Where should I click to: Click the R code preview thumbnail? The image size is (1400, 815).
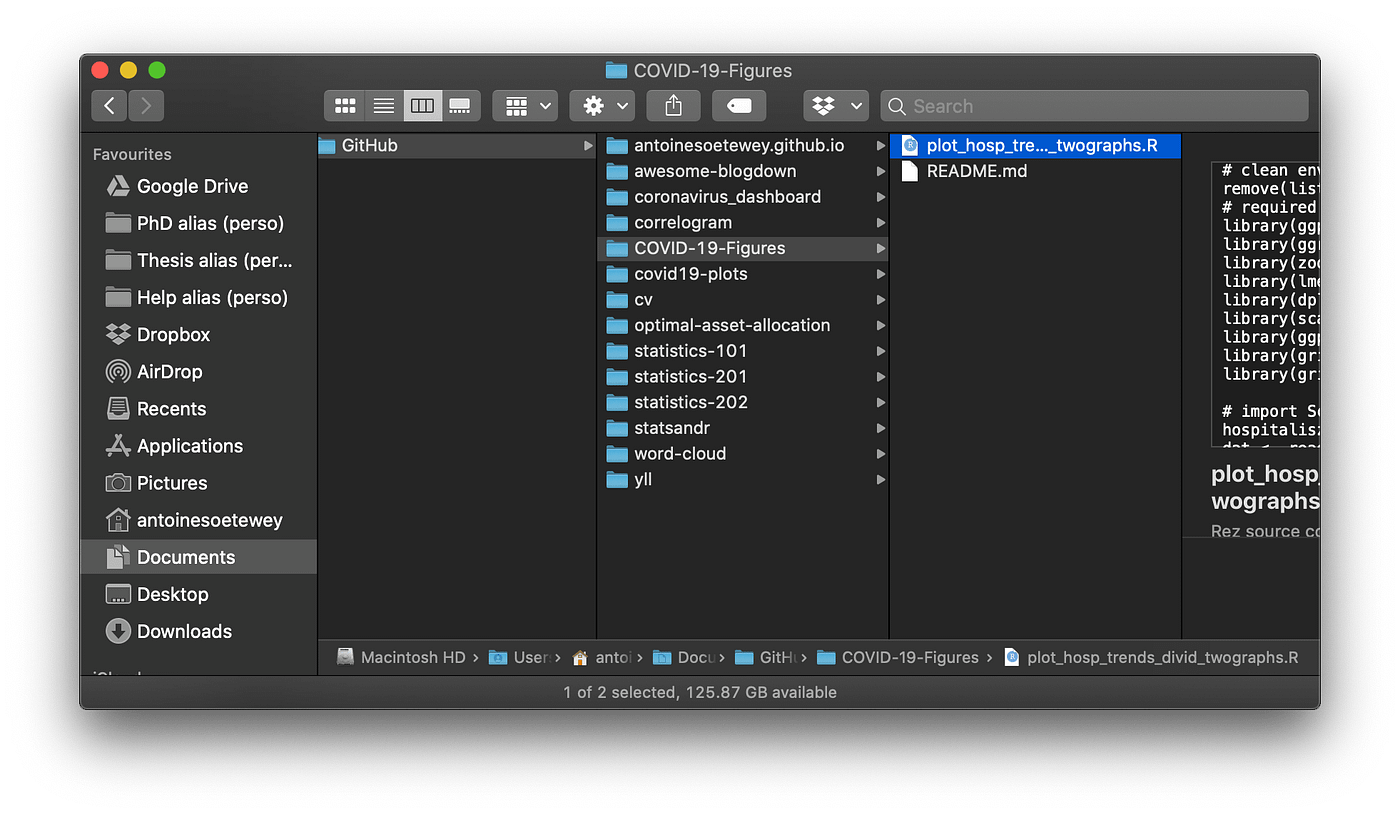1265,303
